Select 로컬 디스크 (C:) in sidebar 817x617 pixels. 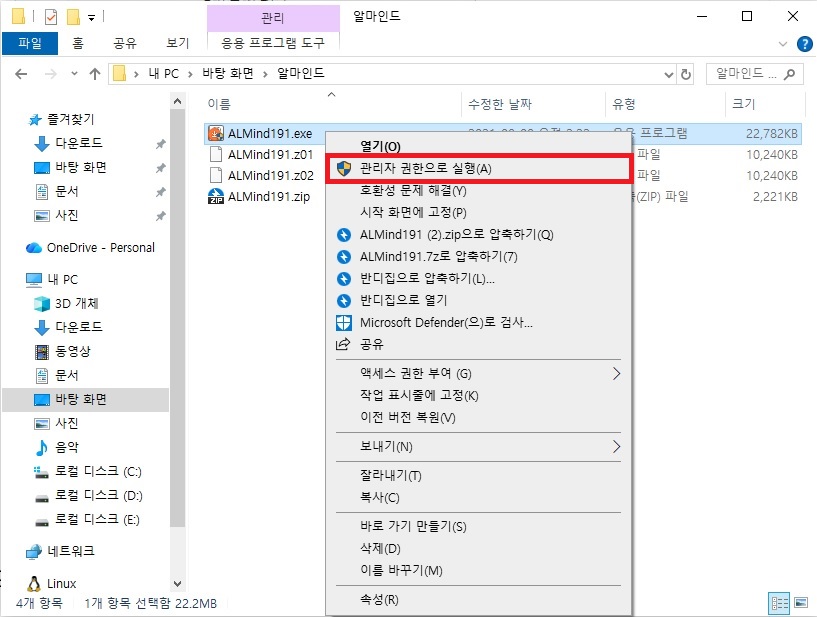click(98, 472)
